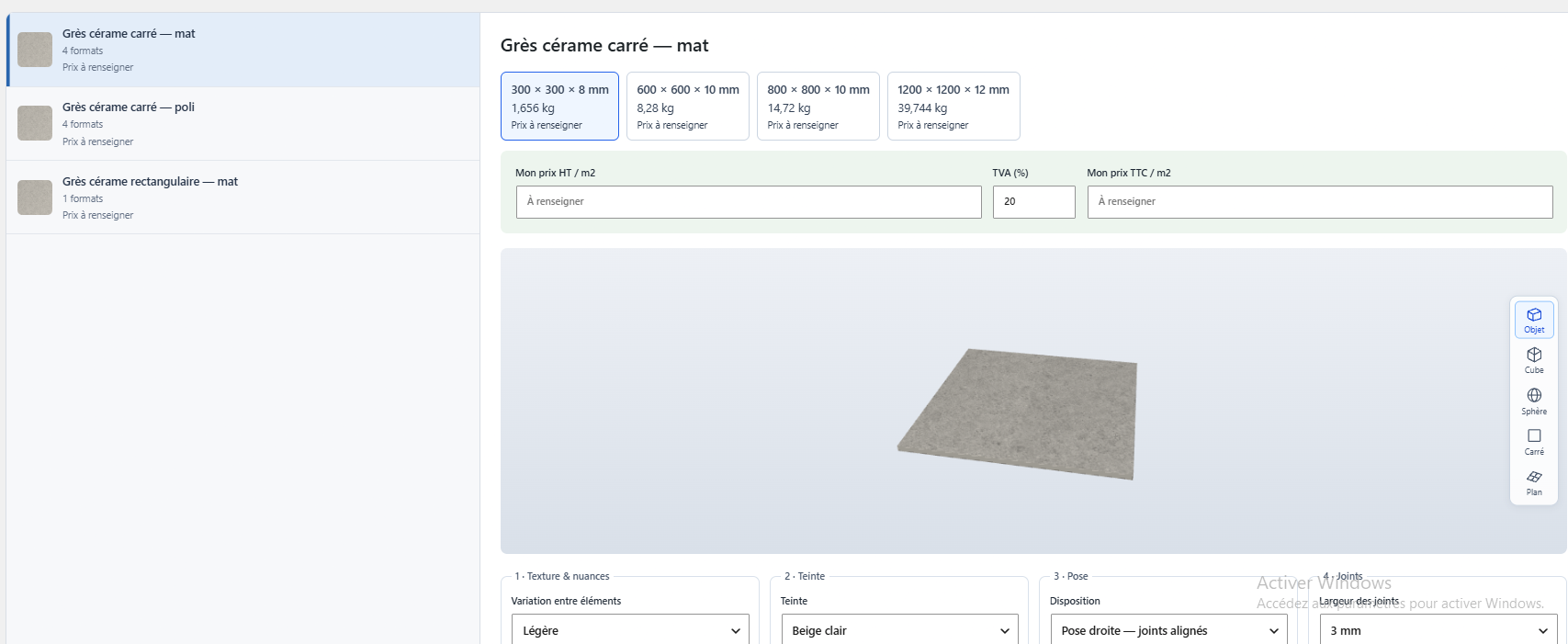The image size is (1568, 644).
Task: Choose the 300 × 300 × 8 mm format
Action: click(x=559, y=106)
